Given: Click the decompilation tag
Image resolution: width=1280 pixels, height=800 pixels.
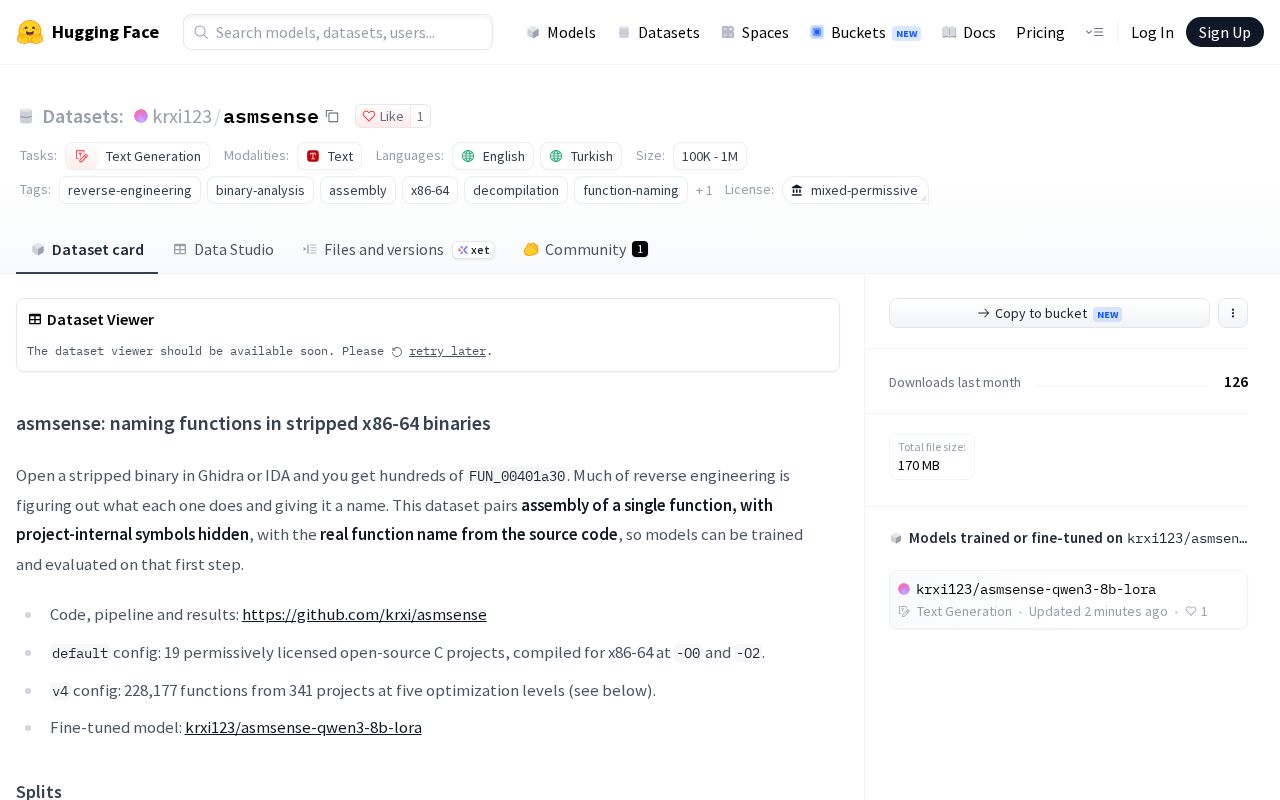Looking at the screenshot, I should tap(516, 190).
